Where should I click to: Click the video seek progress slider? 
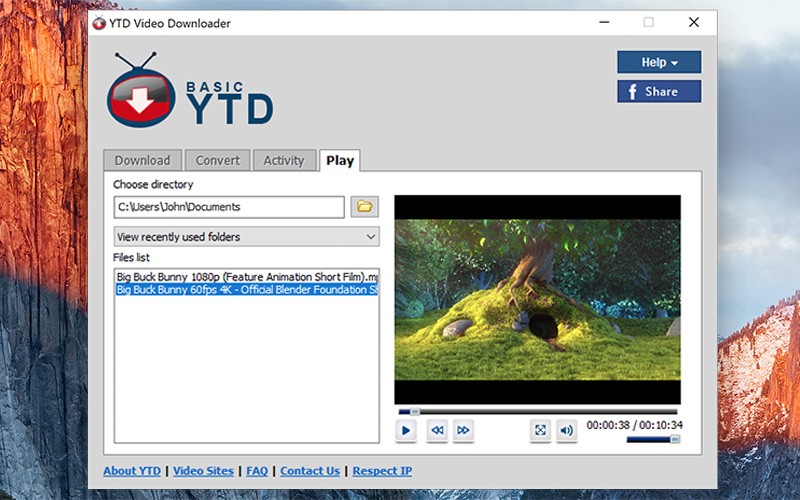(x=538, y=411)
